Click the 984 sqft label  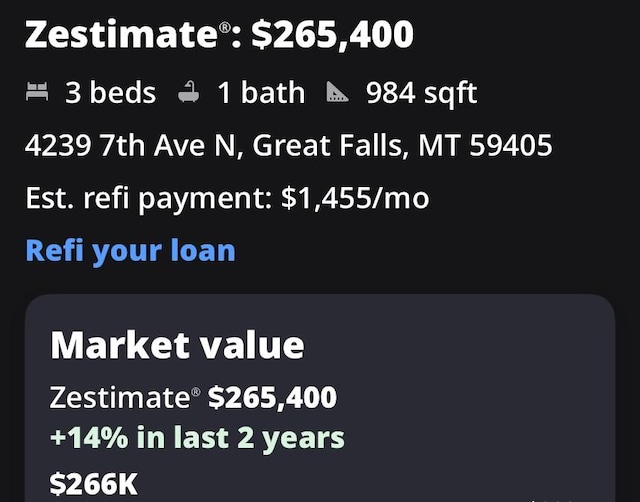click(x=422, y=93)
